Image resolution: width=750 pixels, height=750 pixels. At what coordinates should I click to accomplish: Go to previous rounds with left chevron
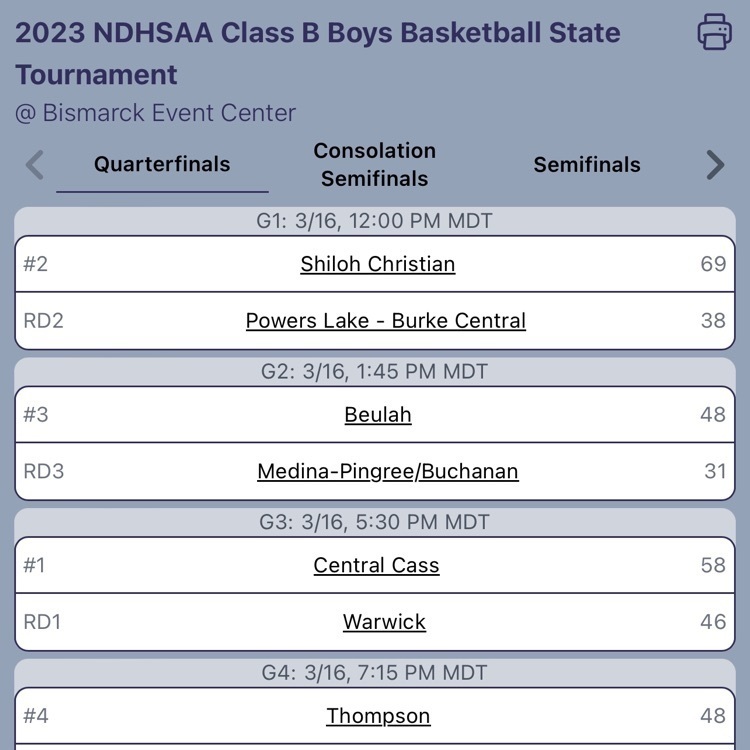(x=35, y=165)
